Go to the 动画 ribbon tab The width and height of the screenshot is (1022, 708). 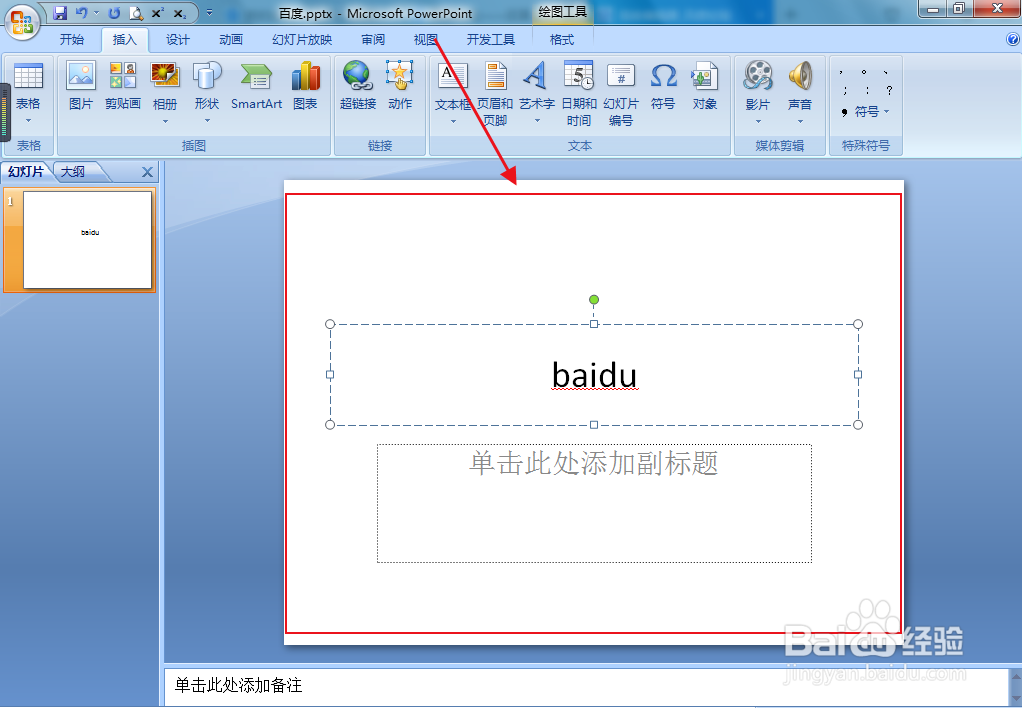coord(230,40)
